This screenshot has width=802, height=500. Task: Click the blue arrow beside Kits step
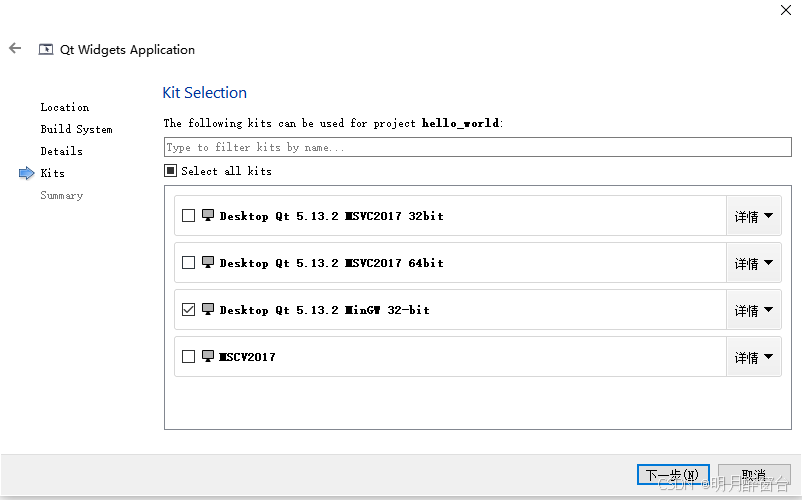27,174
